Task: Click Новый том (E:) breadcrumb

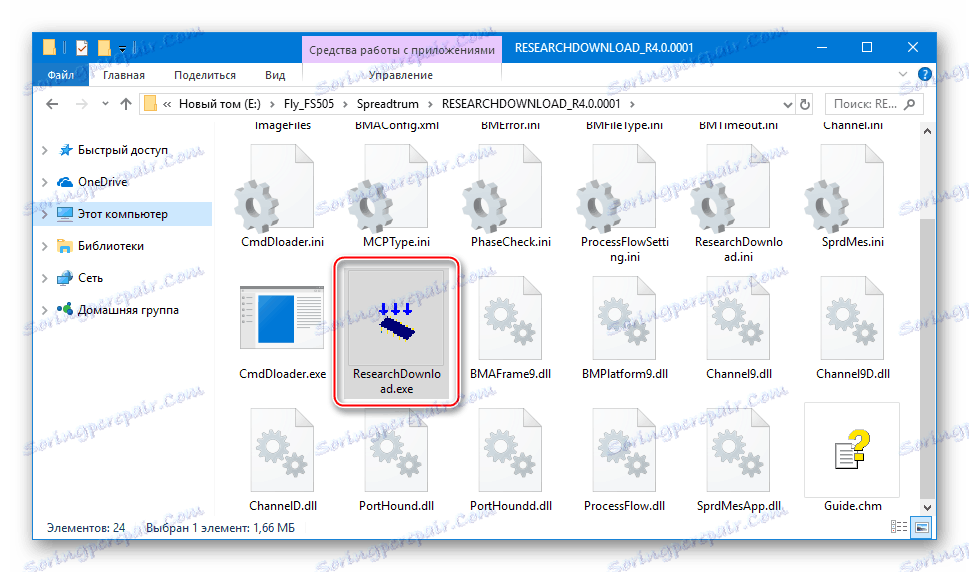Action: pyautogui.click(x=219, y=104)
